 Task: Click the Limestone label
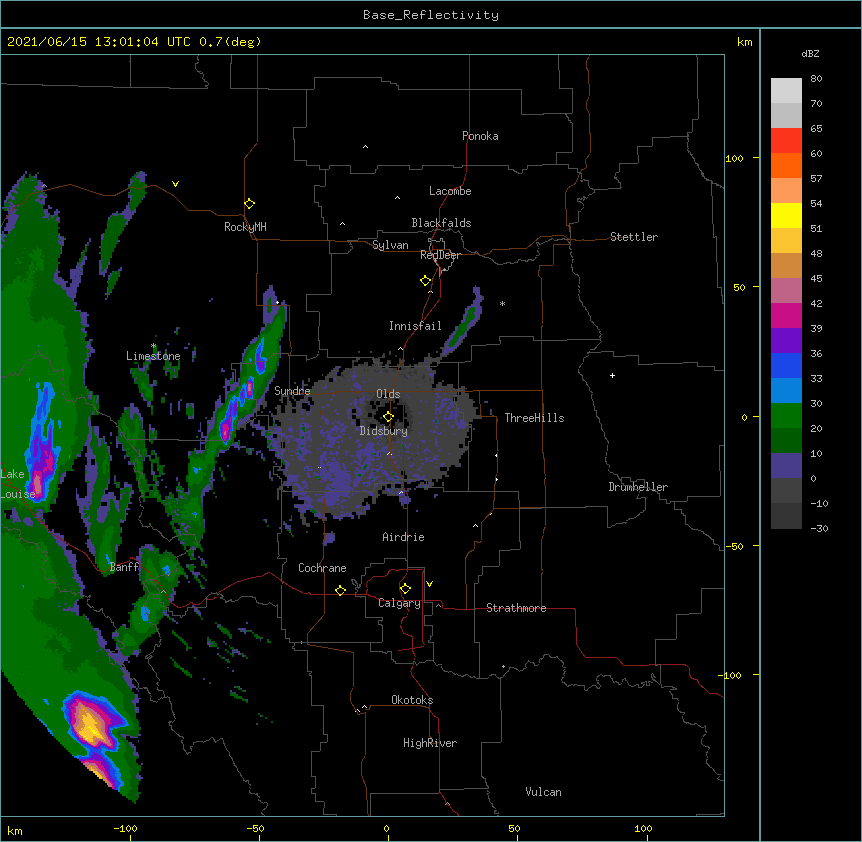pyautogui.click(x=153, y=356)
